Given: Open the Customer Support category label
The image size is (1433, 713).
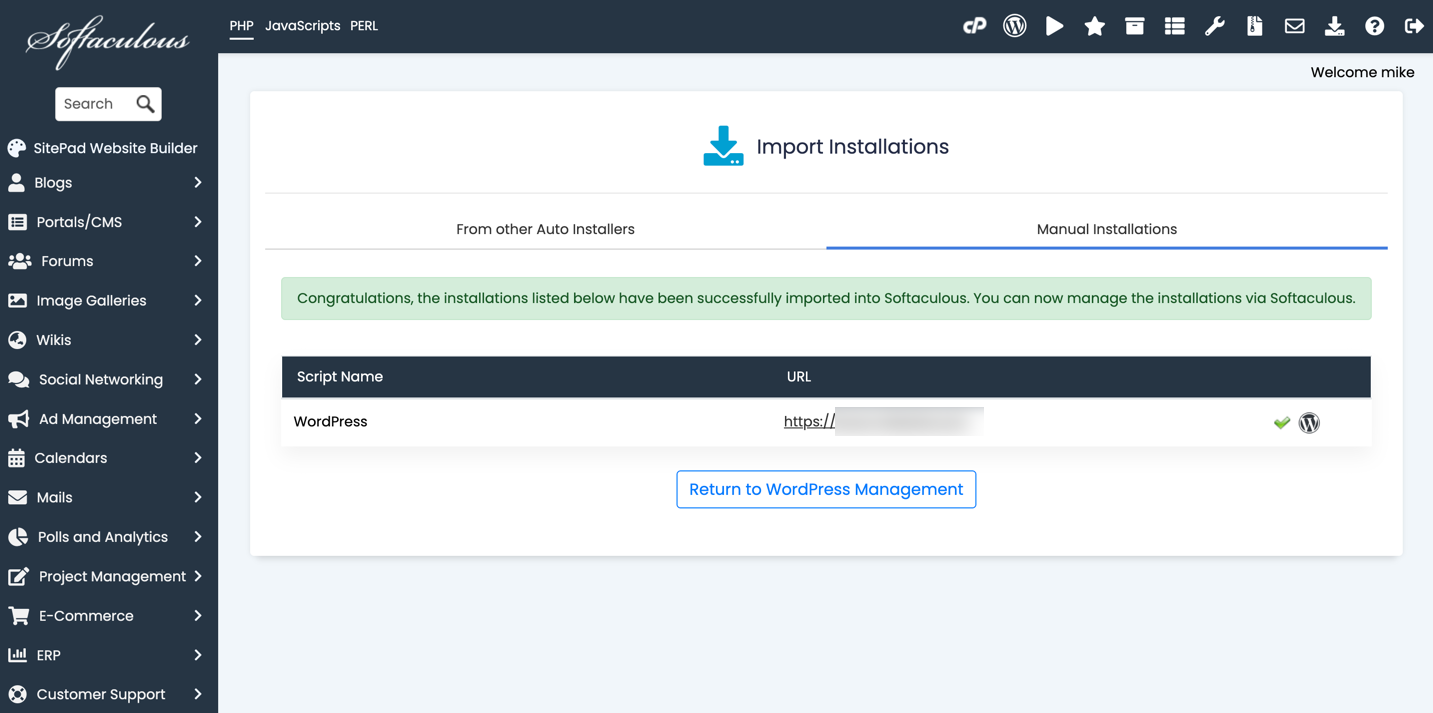Looking at the screenshot, I should 101,694.
